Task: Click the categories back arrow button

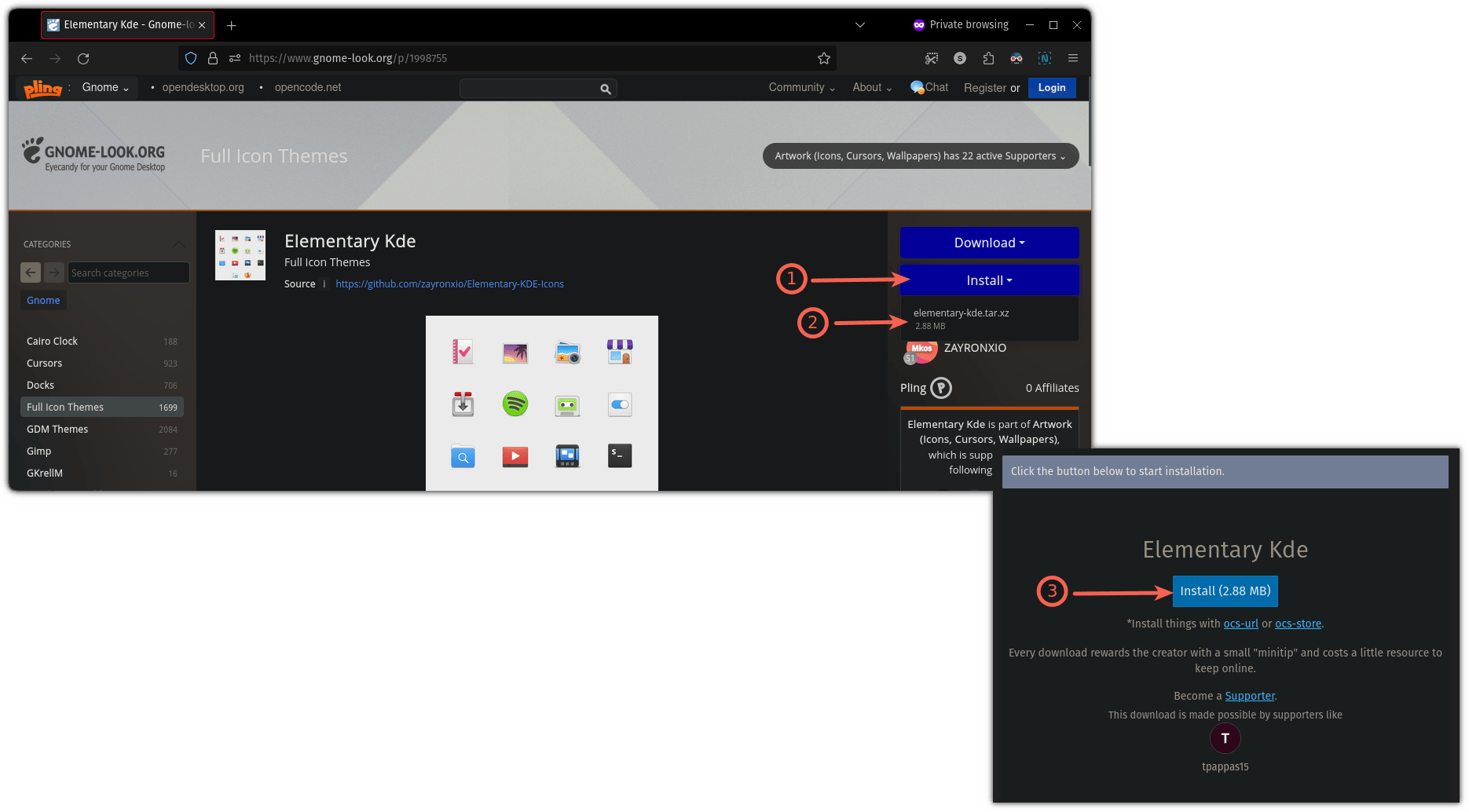Action: tap(31, 272)
